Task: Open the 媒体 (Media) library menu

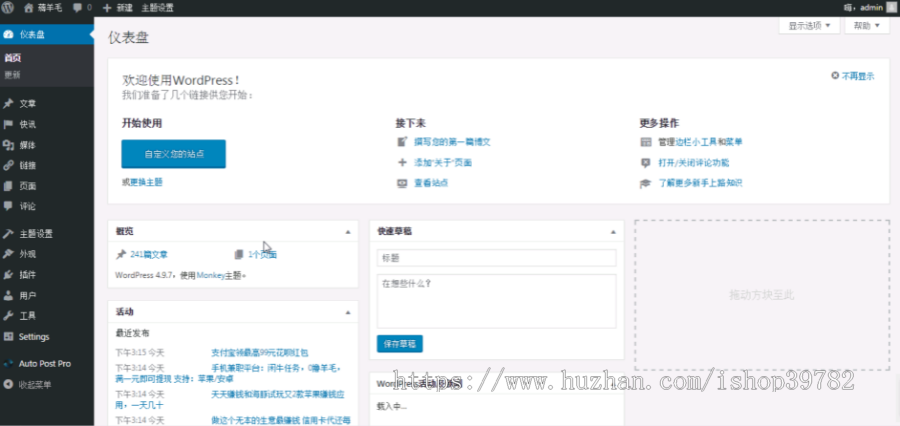Action: (27, 145)
